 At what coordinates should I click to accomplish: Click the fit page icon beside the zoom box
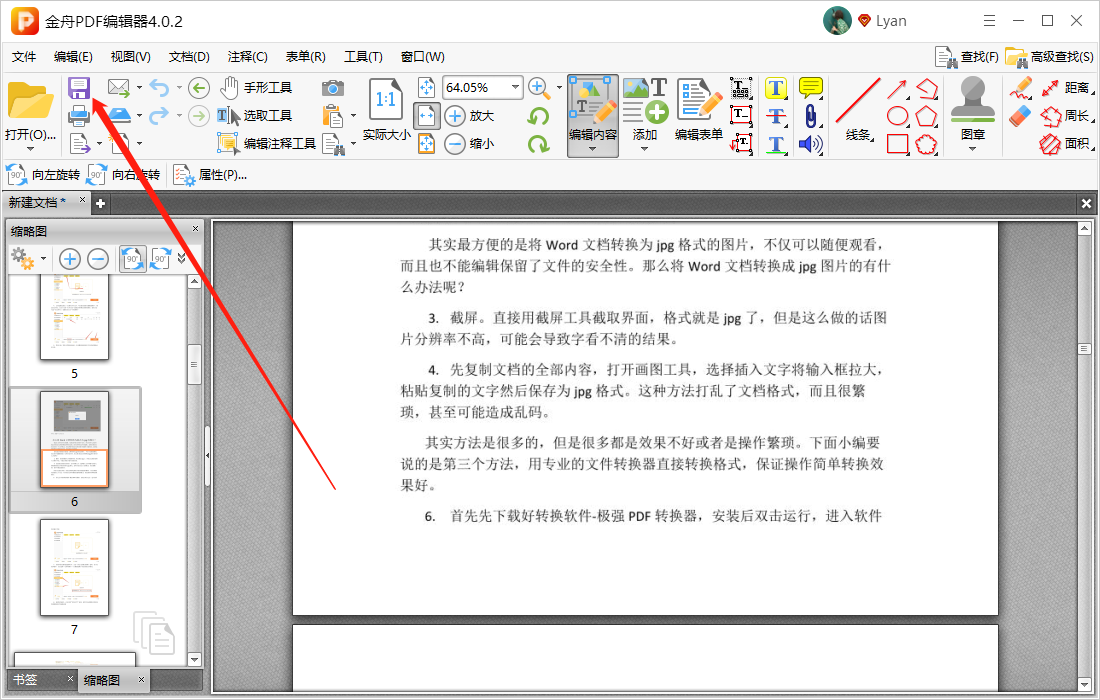(427, 88)
